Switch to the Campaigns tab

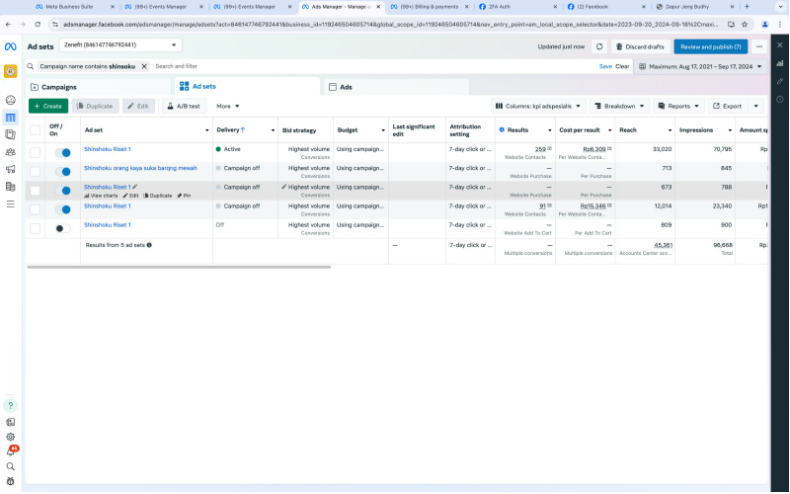(x=60, y=87)
